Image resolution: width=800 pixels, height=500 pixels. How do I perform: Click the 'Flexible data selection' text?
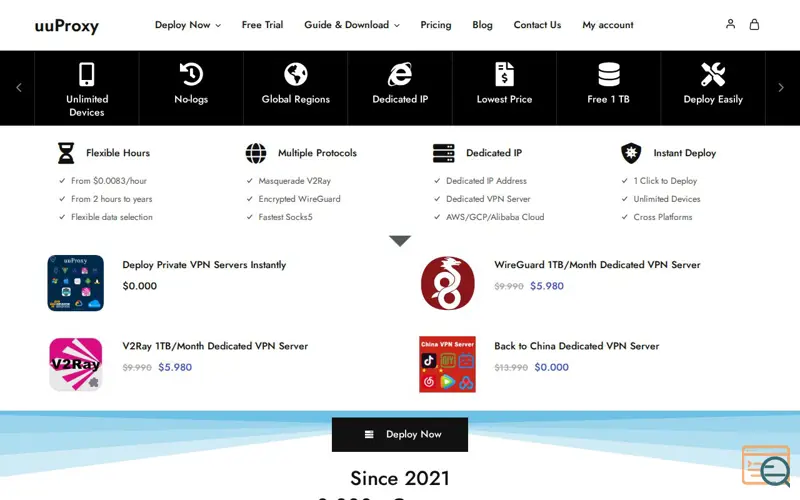point(112,217)
